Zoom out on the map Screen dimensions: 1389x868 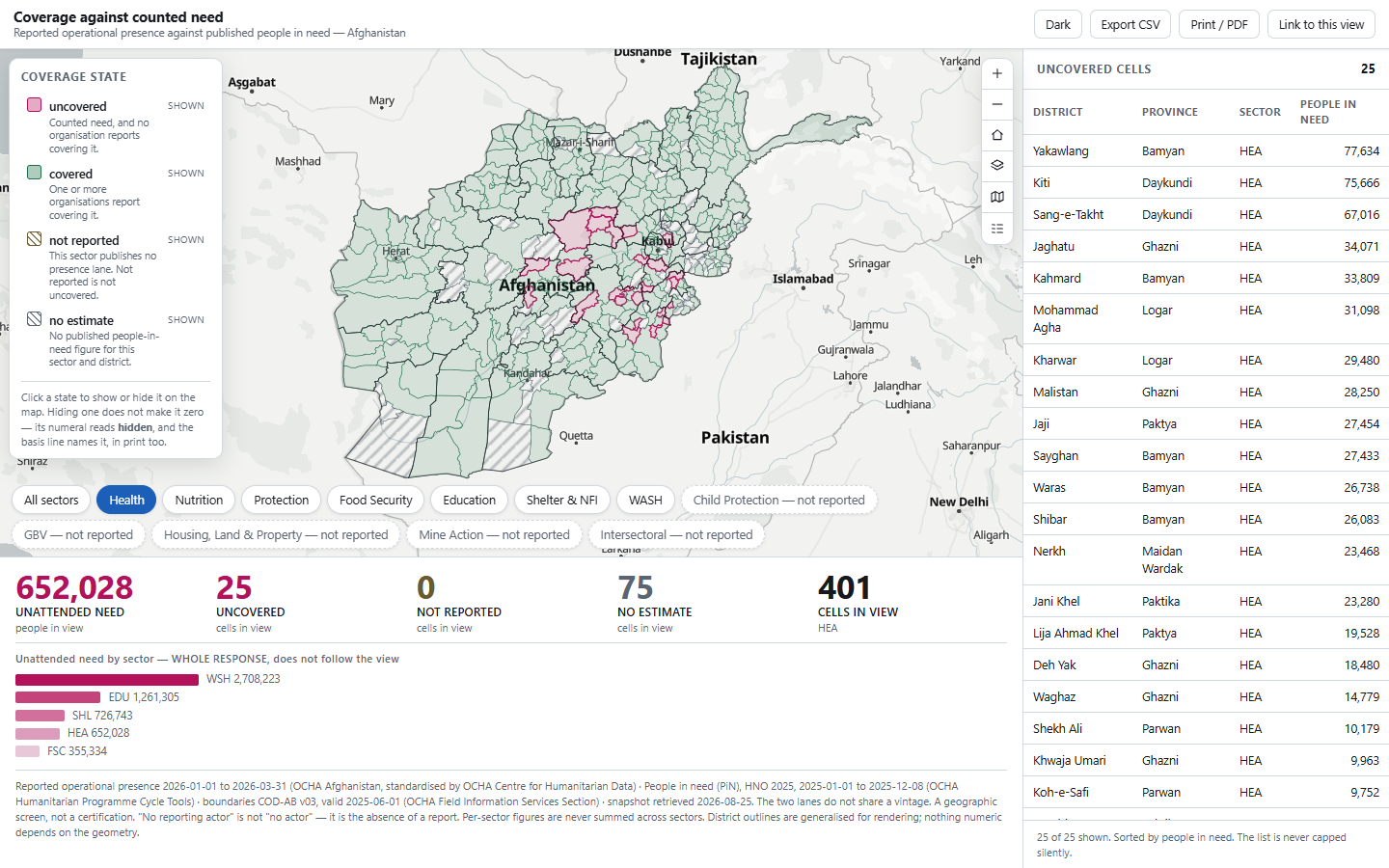point(997,104)
